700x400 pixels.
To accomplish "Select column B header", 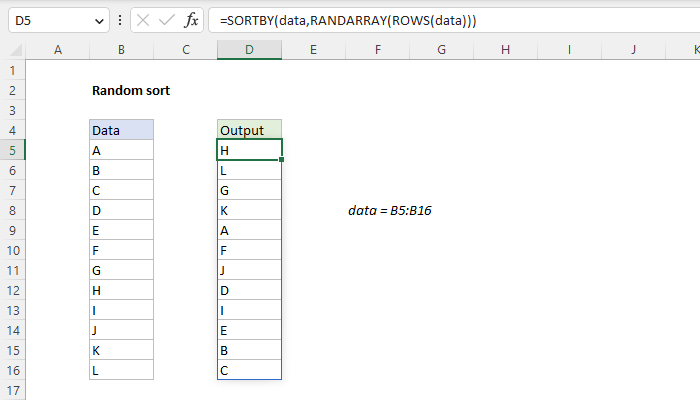I will point(121,50).
